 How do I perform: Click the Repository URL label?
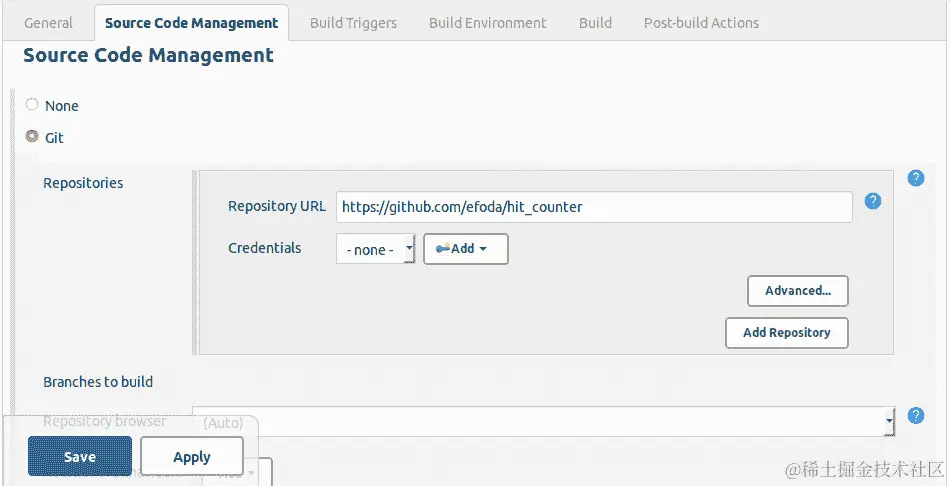click(x=277, y=206)
